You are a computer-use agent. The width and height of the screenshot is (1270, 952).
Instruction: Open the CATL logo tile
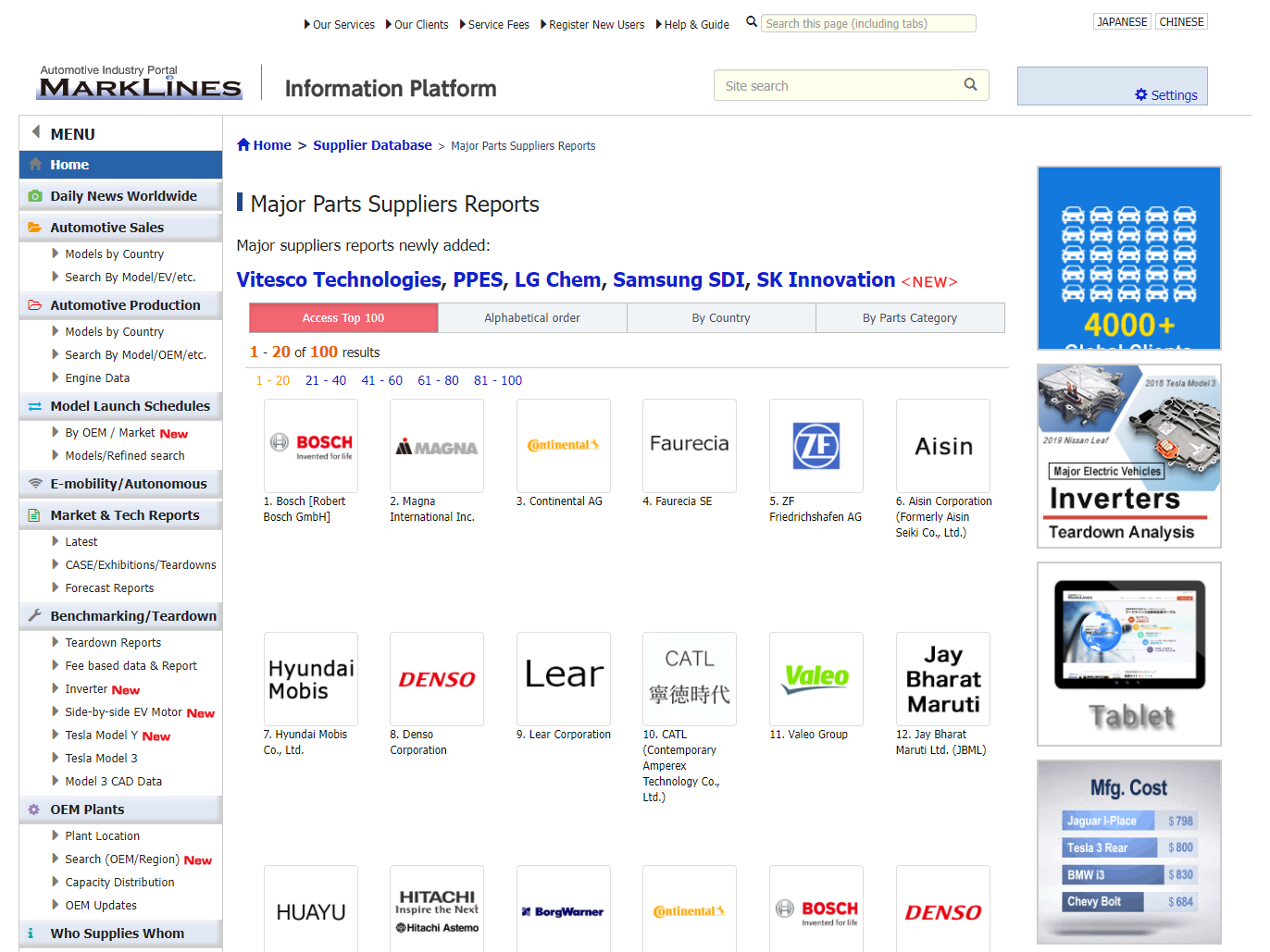point(690,679)
